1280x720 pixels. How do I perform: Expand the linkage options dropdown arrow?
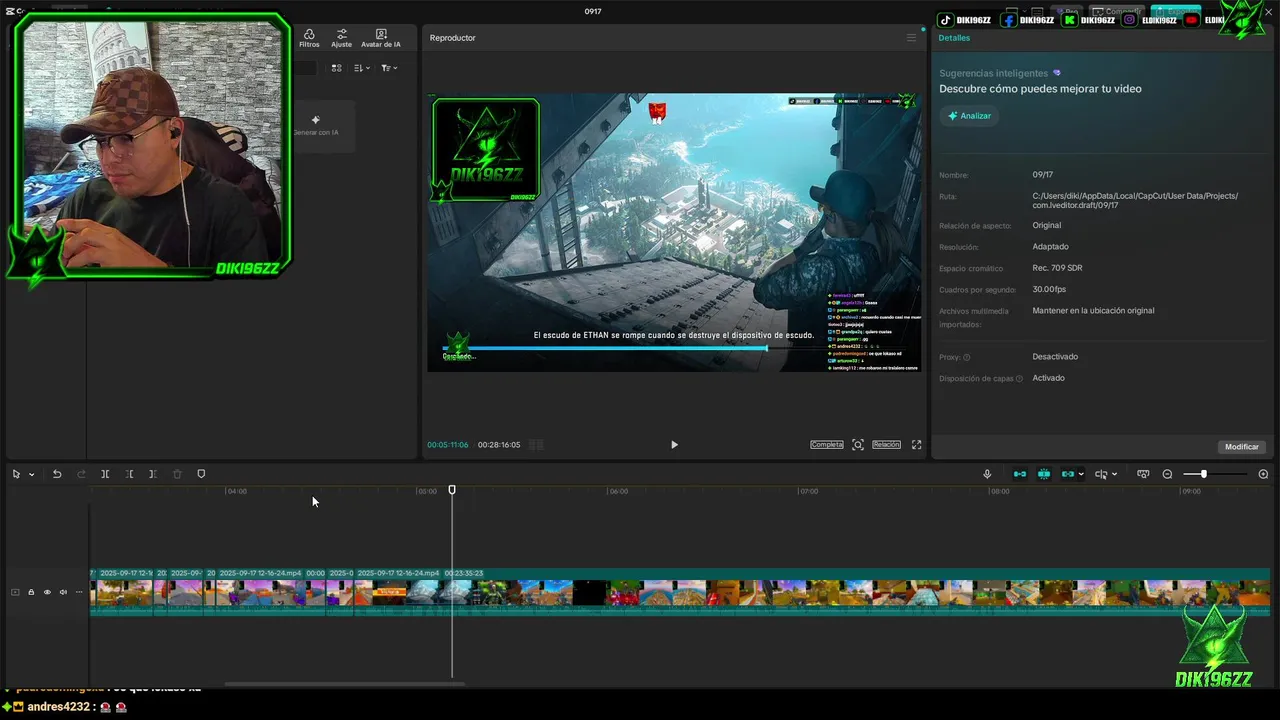point(1081,475)
